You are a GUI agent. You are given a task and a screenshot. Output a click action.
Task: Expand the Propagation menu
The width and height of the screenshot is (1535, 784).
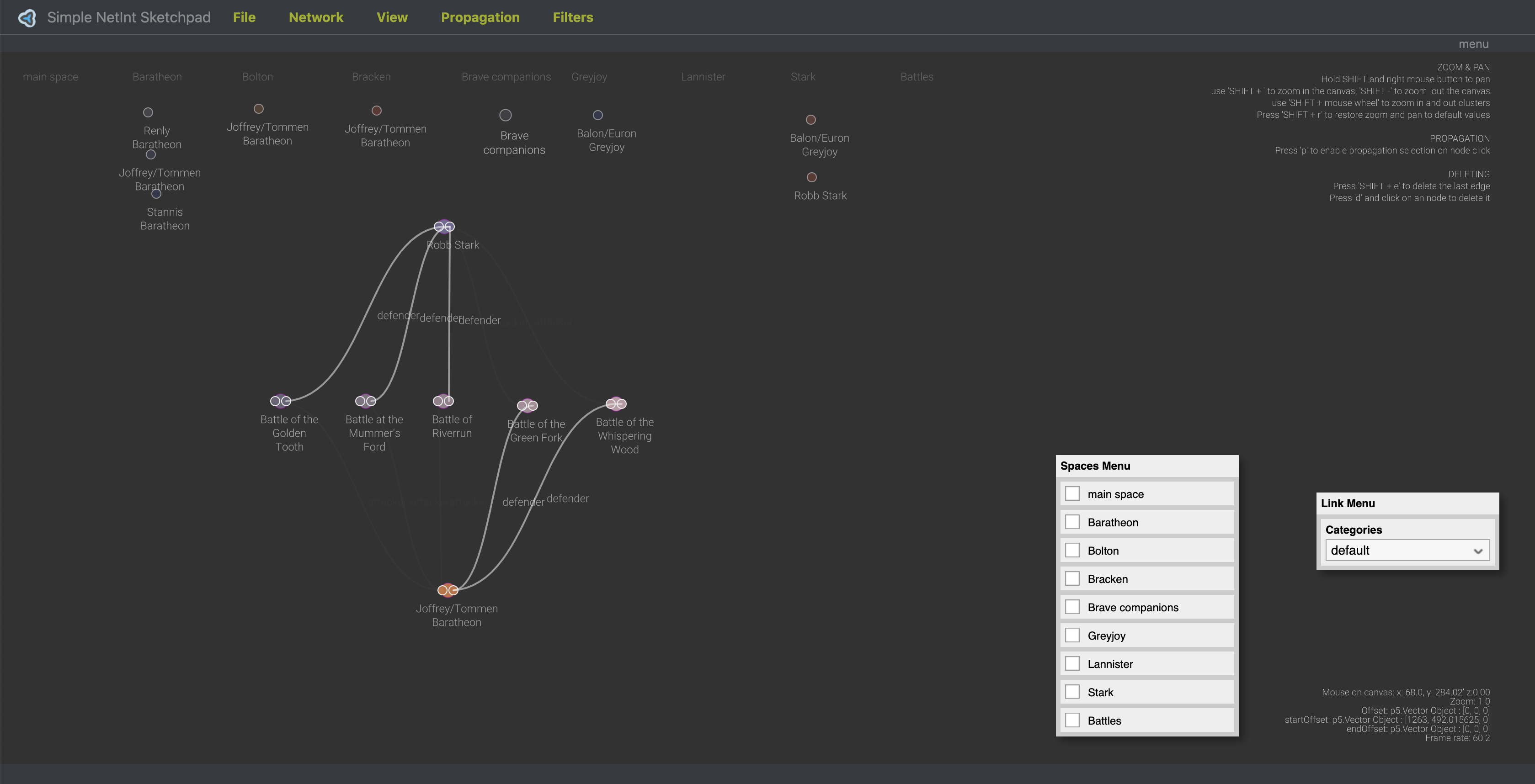(x=480, y=17)
